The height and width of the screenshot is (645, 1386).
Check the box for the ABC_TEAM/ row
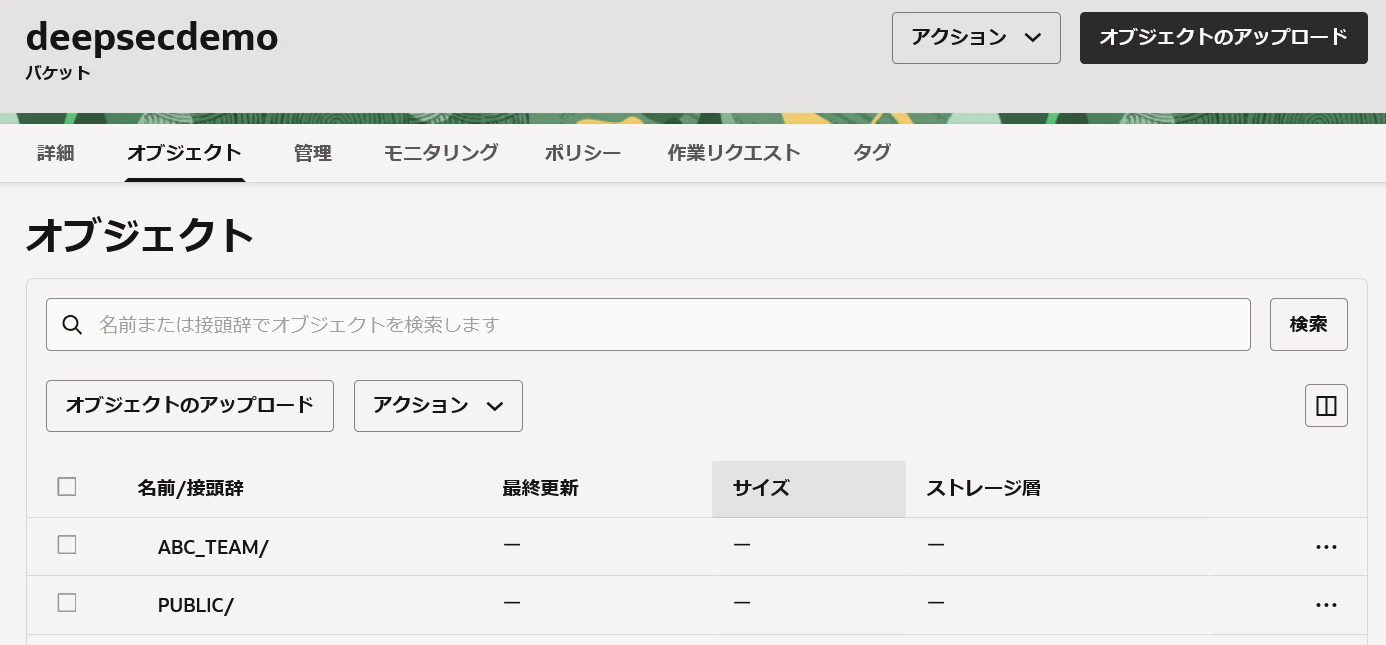click(x=67, y=545)
